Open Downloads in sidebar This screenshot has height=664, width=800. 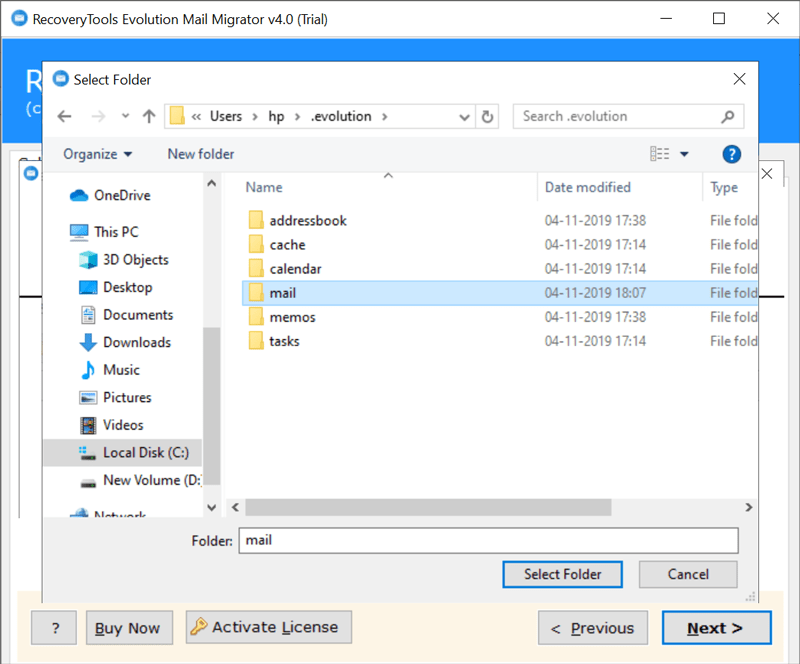click(125, 342)
